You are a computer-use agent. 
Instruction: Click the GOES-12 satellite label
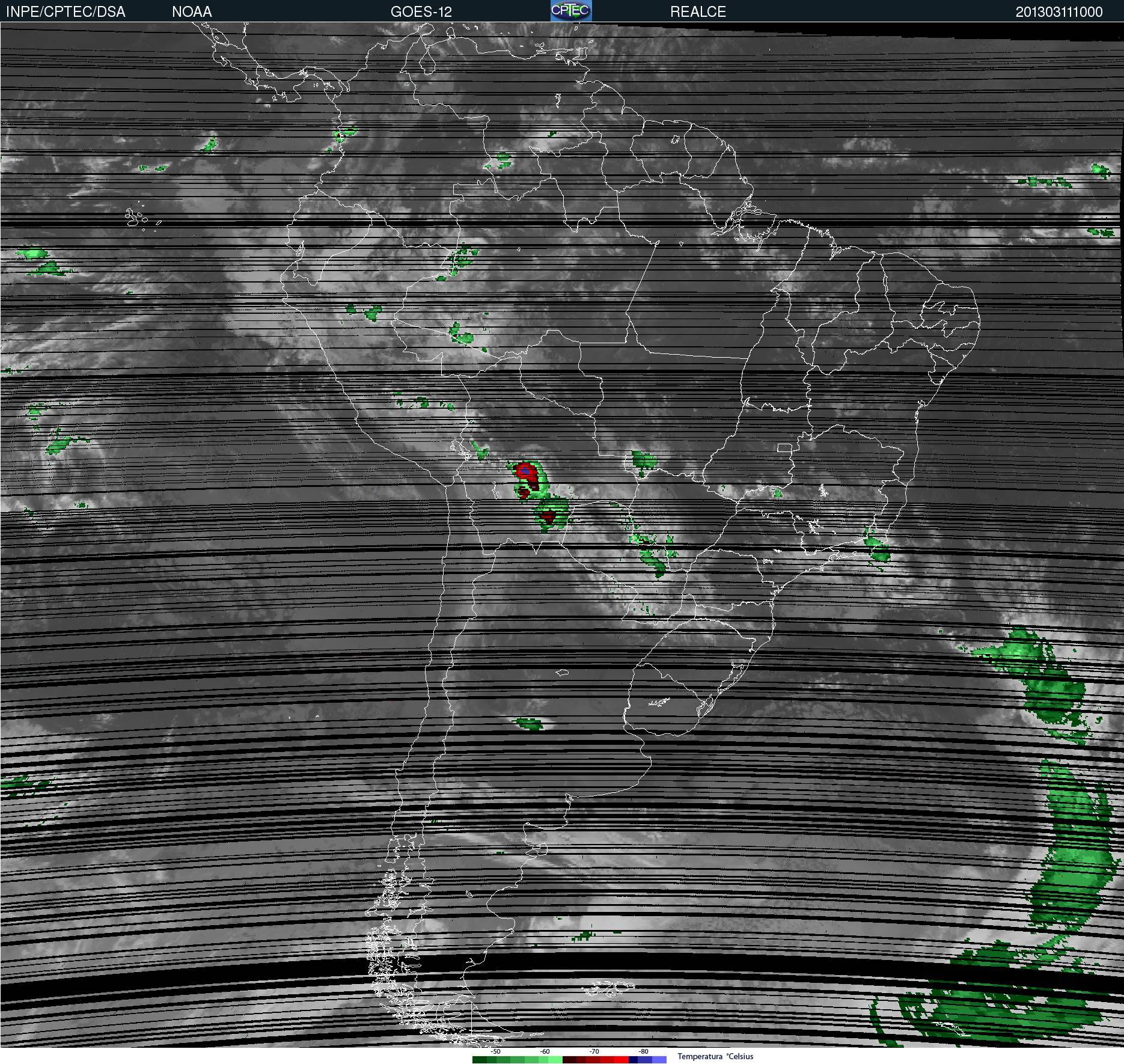pyautogui.click(x=421, y=12)
